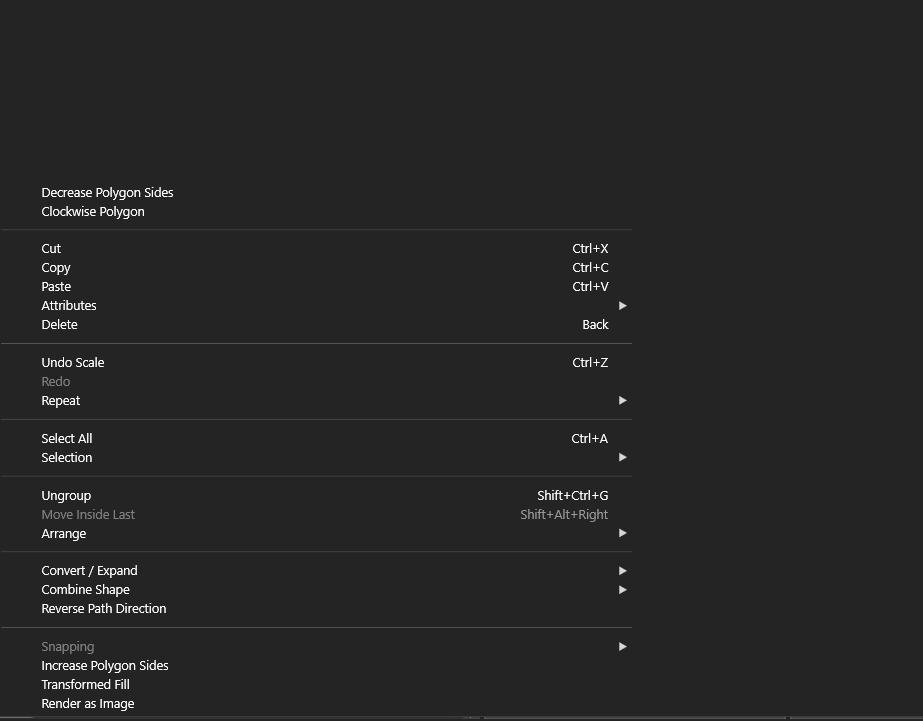This screenshot has height=722, width=923.
Task: Delete the selected object via menu
Action: 59,325
